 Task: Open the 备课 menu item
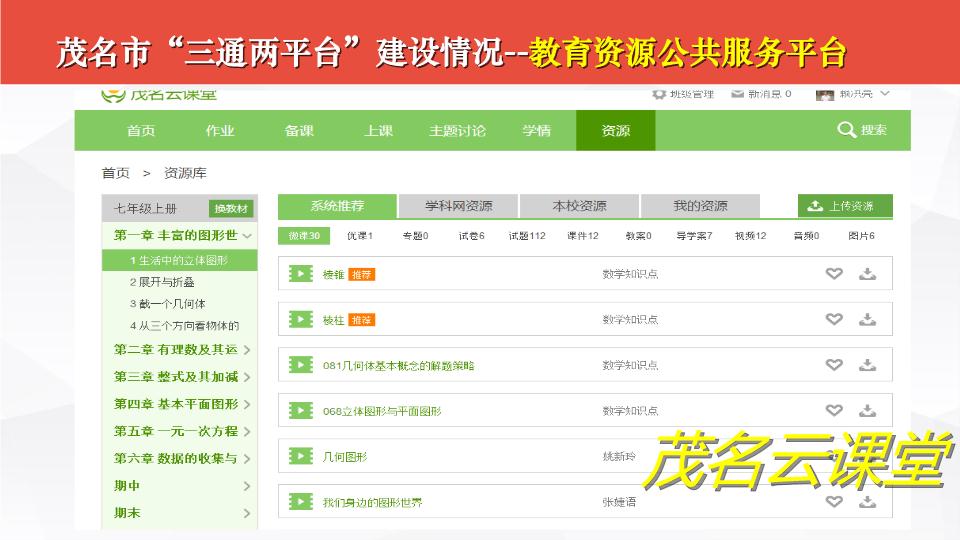(x=299, y=130)
